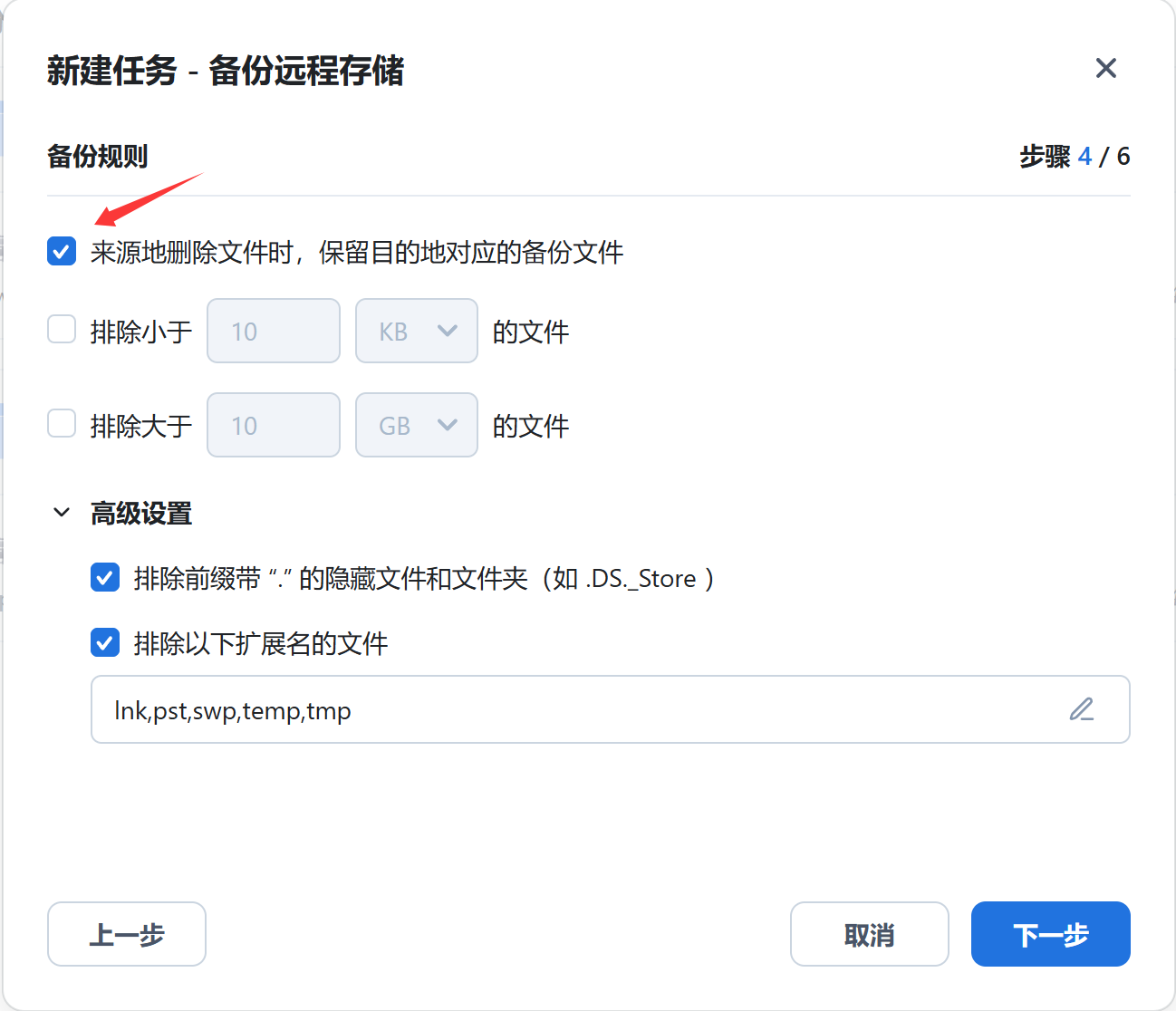Click the pencil edit icon for extensions
1176x1011 pixels.
[1081, 709]
